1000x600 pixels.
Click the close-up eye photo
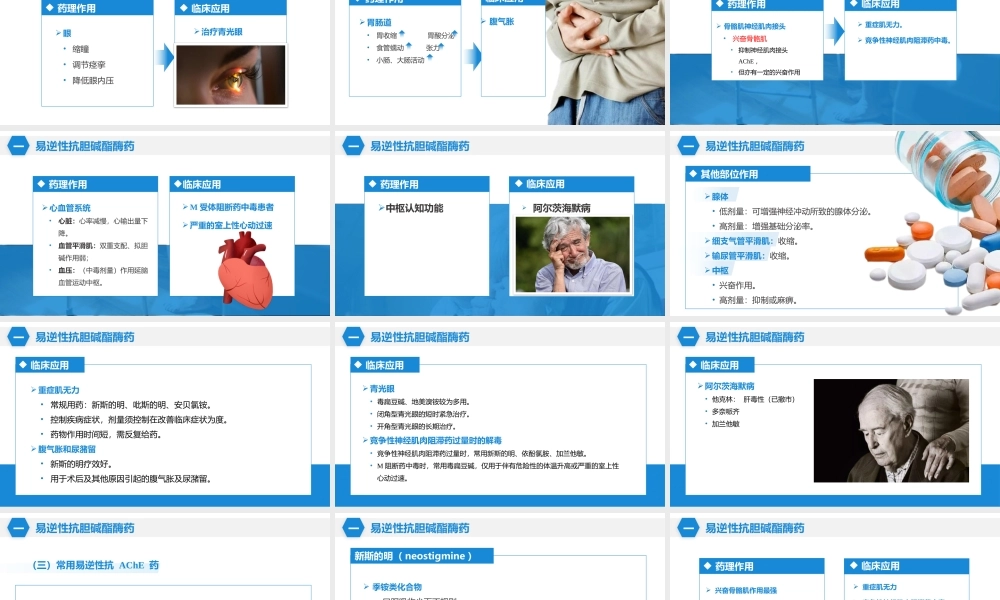click(x=230, y=75)
